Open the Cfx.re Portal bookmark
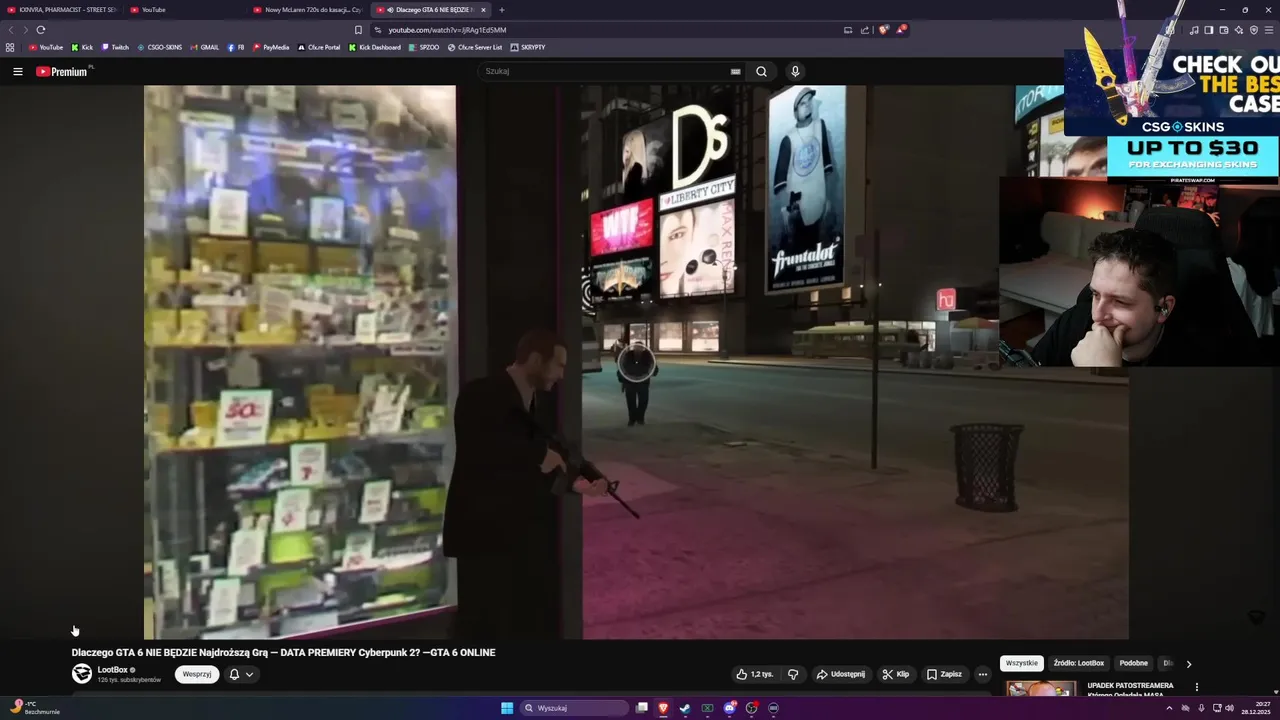This screenshot has width=1280, height=720. coord(319,47)
